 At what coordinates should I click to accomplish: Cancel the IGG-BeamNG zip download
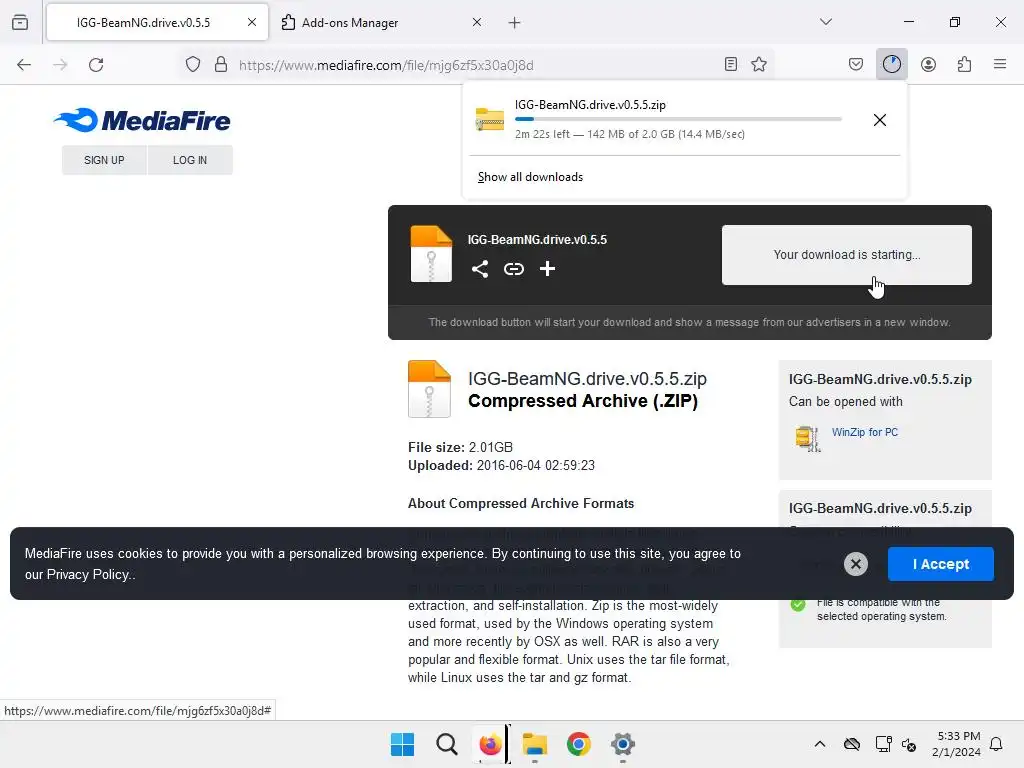pos(880,120)
